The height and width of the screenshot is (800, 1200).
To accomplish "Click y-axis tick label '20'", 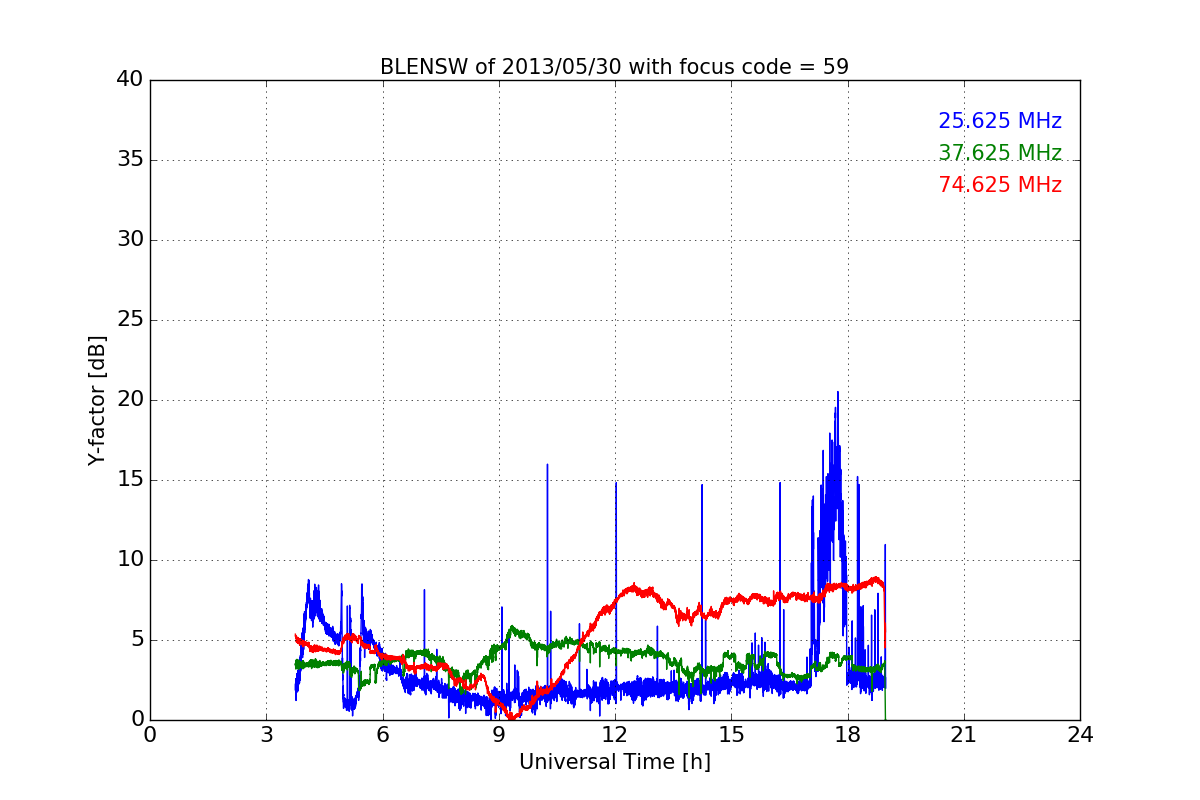I will pyautogui.click(x=130, y=400).
